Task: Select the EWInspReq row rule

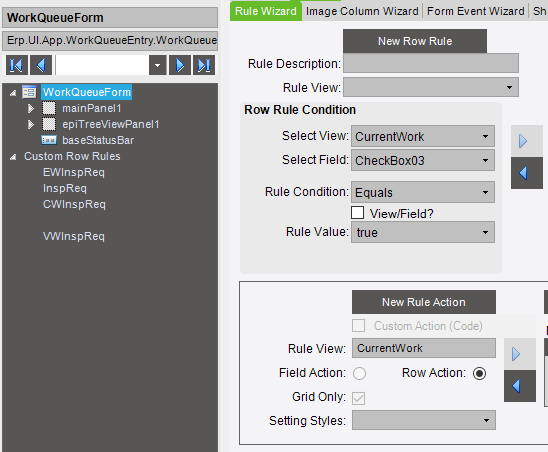Action: tap(74, 172)
